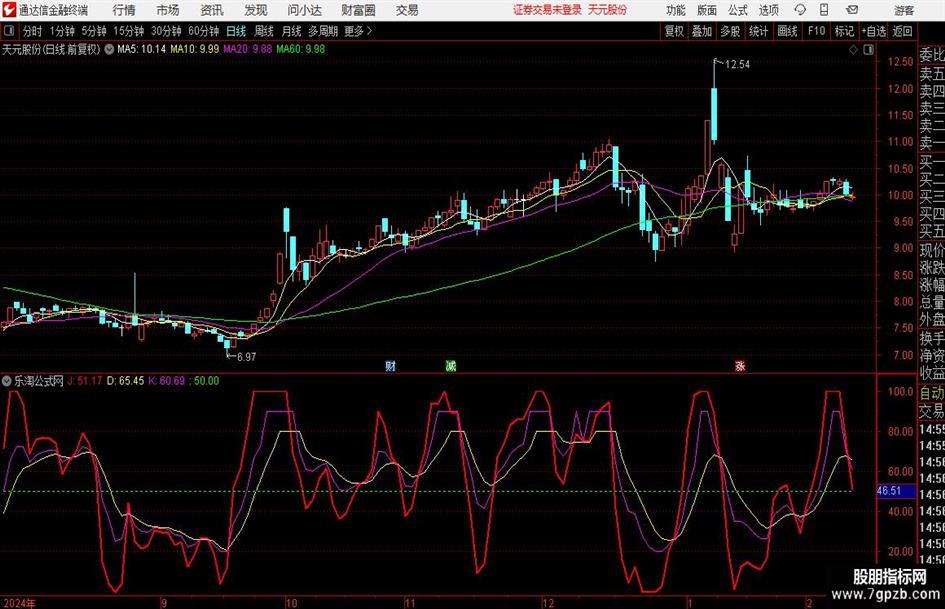This screenshot has height=609, width=945.
Task: Click the 天元股份 red title link
Action: pyautogui.click(x=607, y=10)
